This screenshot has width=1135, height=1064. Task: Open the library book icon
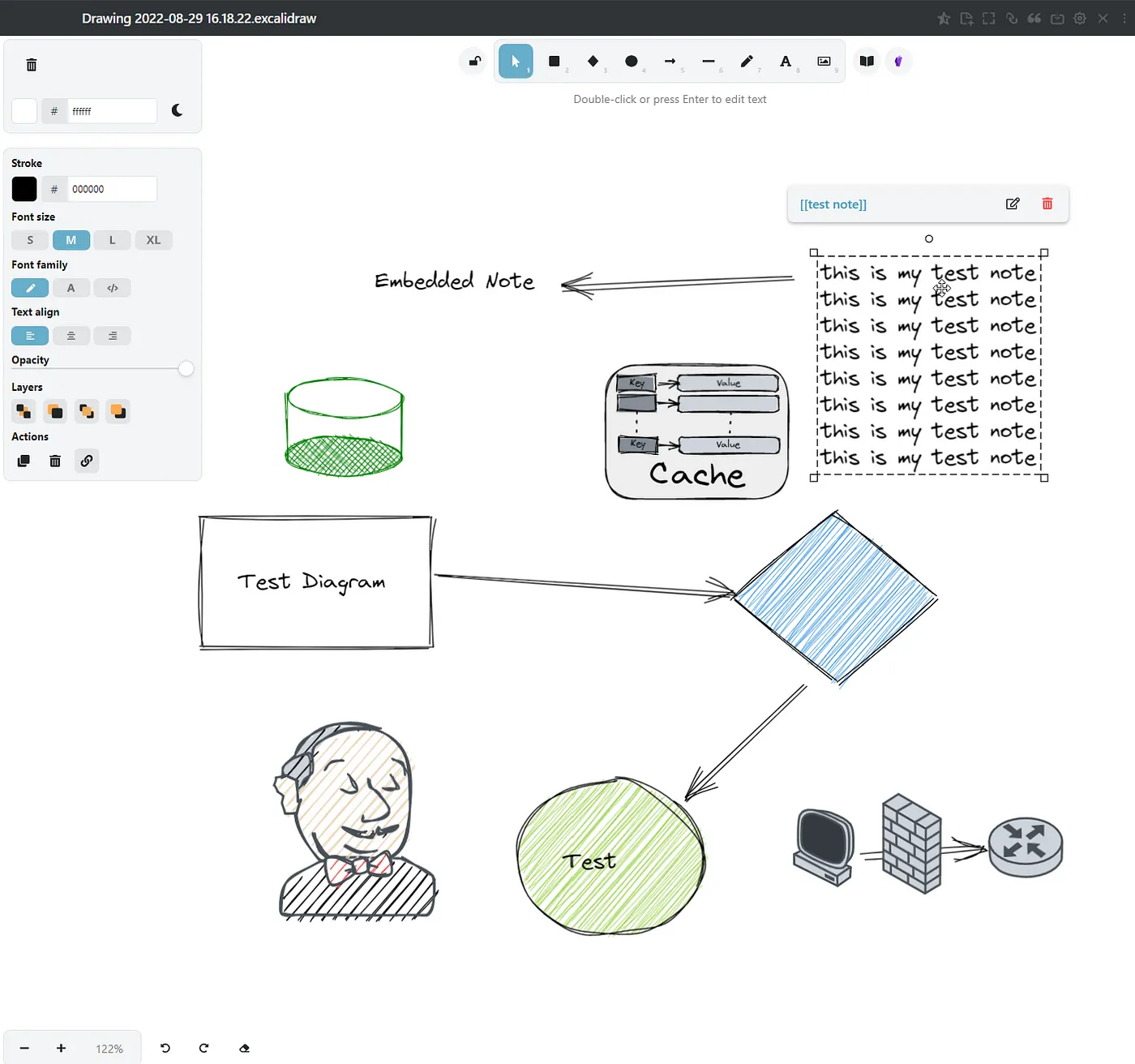(x=867, y=62)
